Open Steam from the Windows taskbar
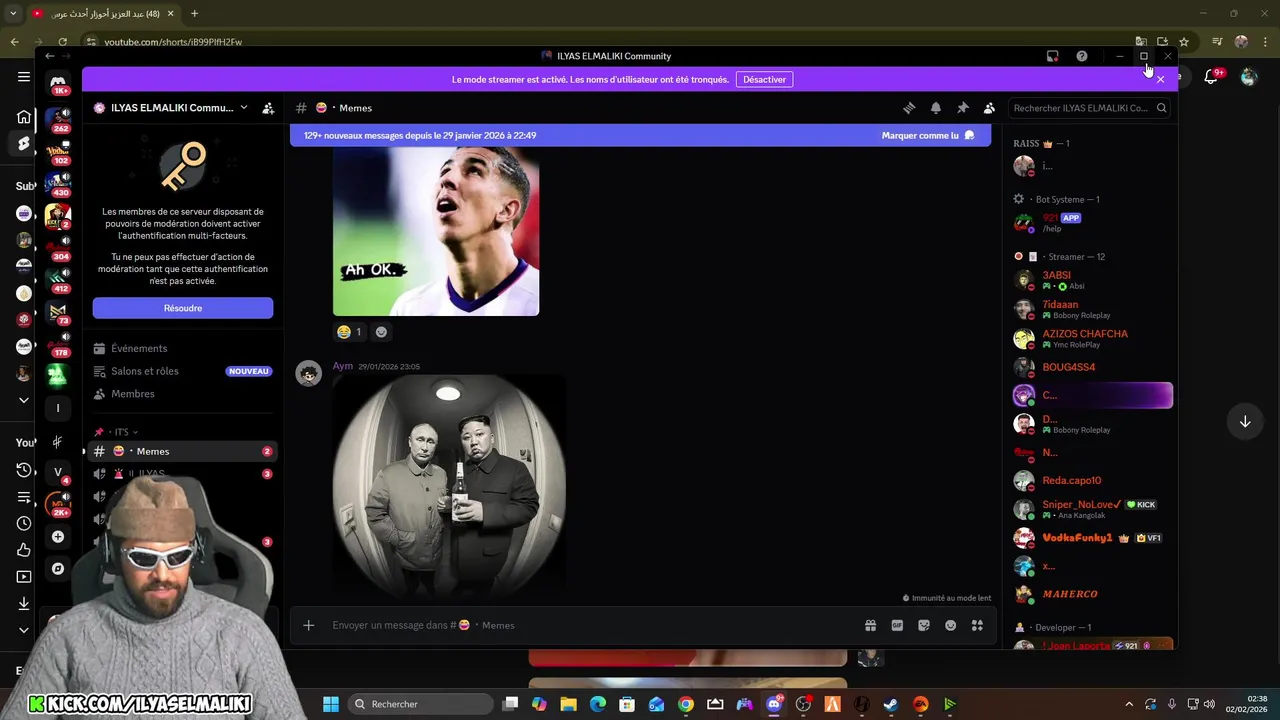Viewport: 1280px width, 720px height. [891, 704]
